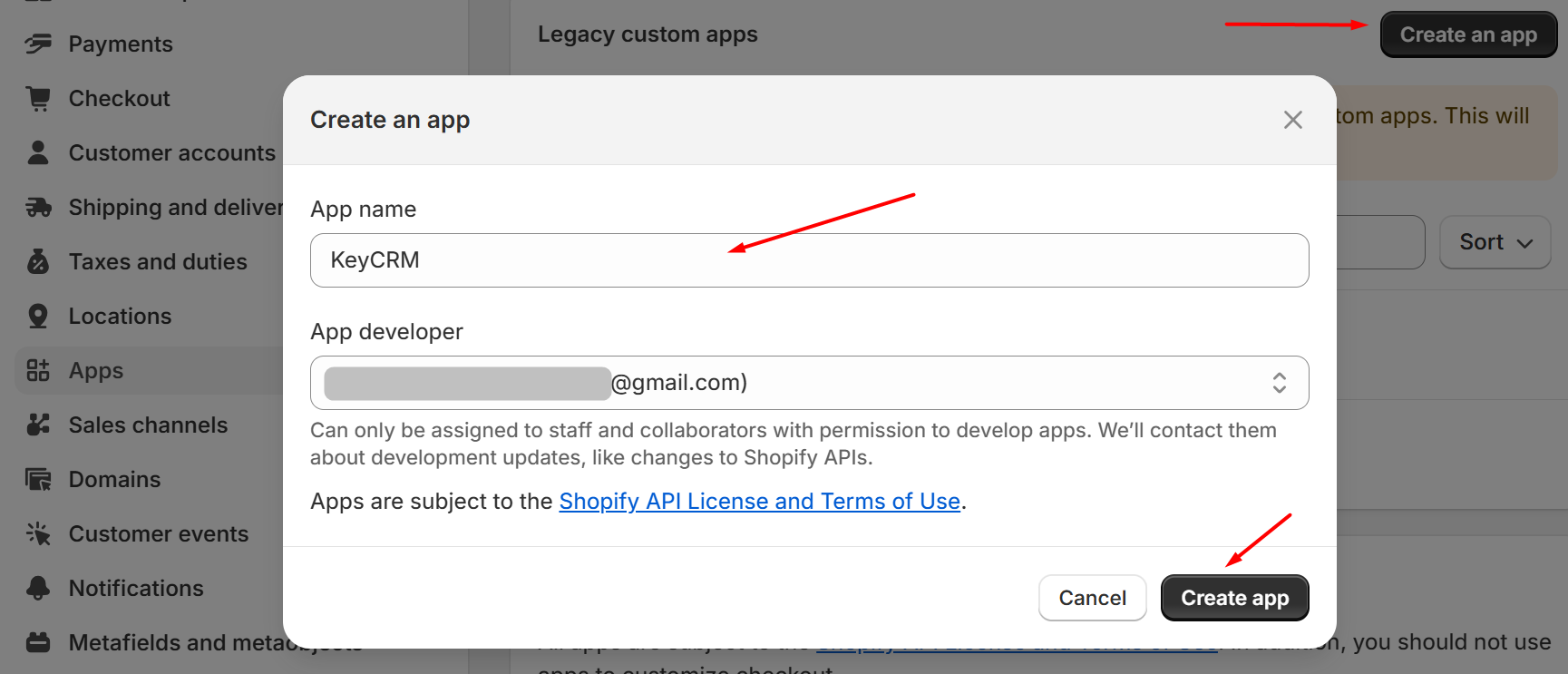Click the App name field label
The width and height of the screenshot is (1568, 674).
click(363, 210)
